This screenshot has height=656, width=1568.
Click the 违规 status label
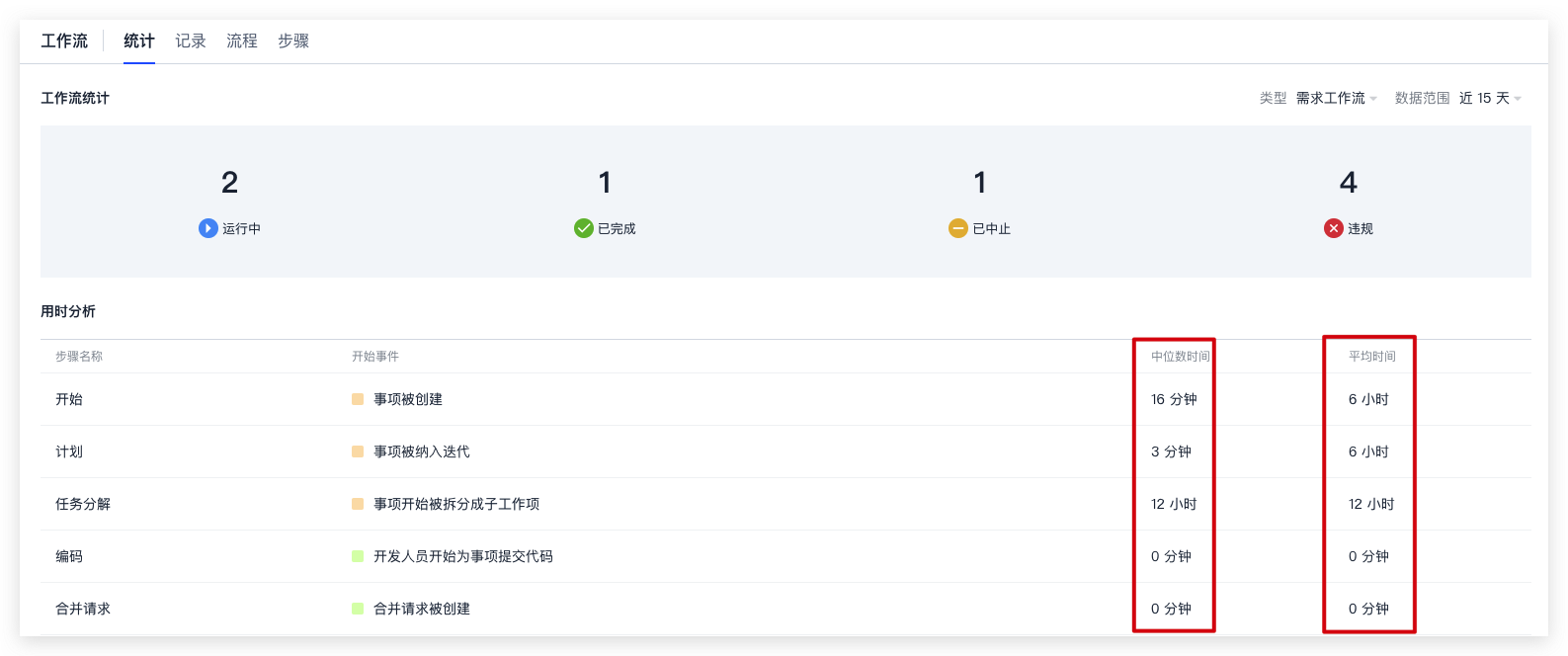(1361, 228)
